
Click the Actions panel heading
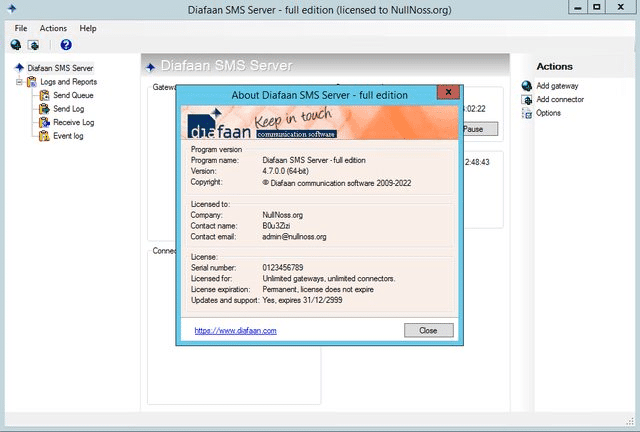click(x=554, y=66)
